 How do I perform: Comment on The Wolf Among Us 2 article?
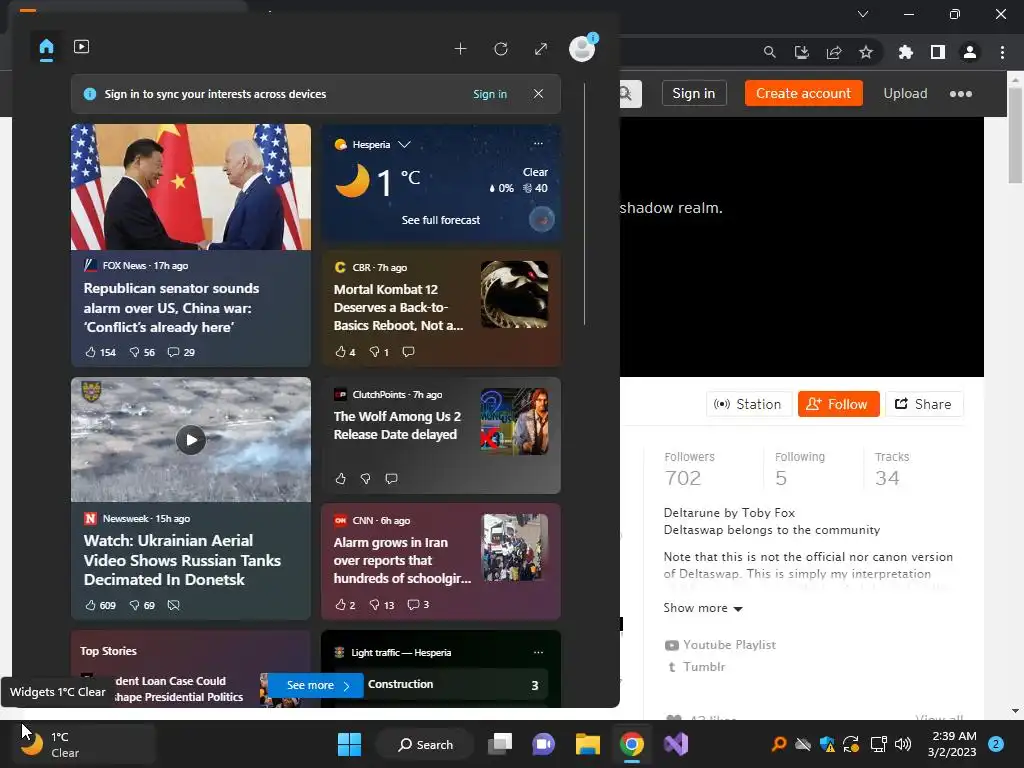pos(391,479)
